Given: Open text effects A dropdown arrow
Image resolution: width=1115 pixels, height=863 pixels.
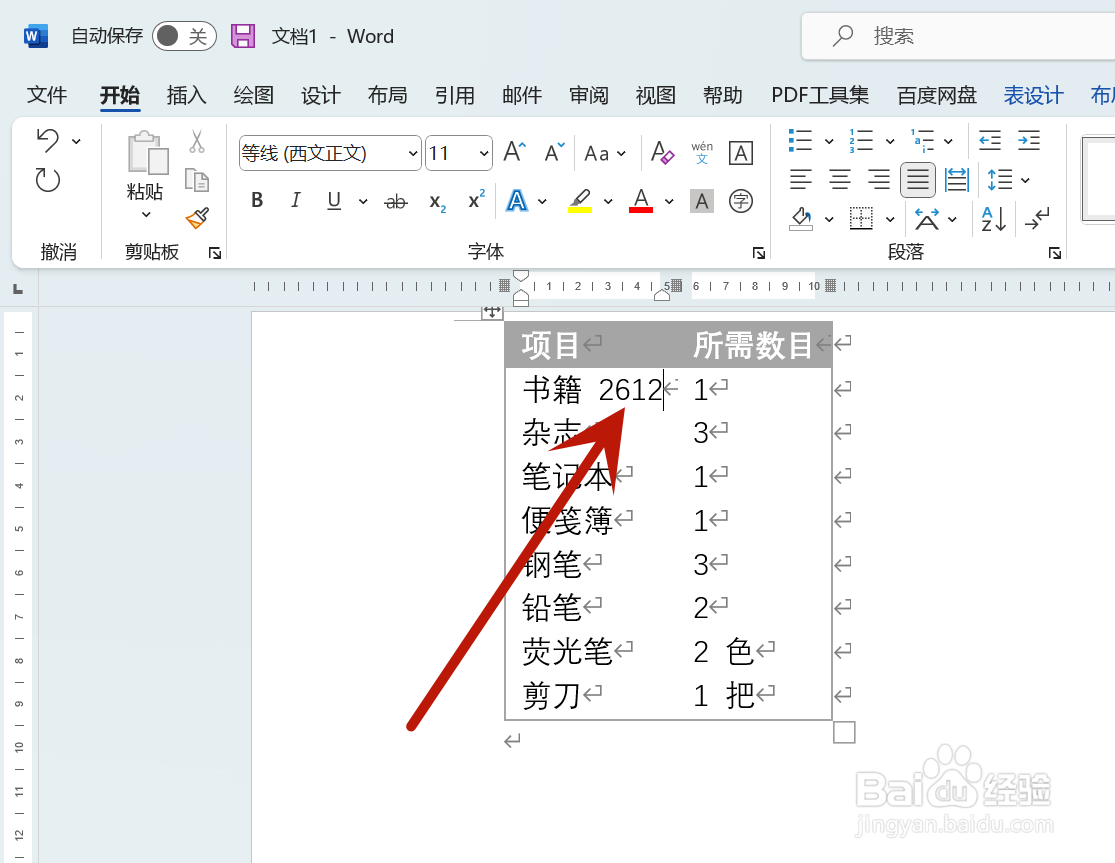Looking at the screenshot, I should point(542,202).
